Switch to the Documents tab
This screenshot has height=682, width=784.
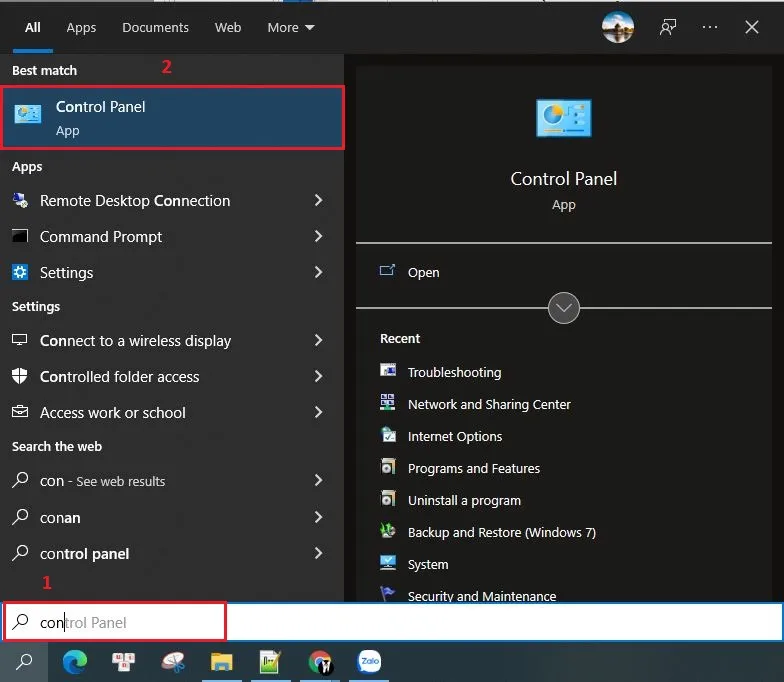[155, 27]
